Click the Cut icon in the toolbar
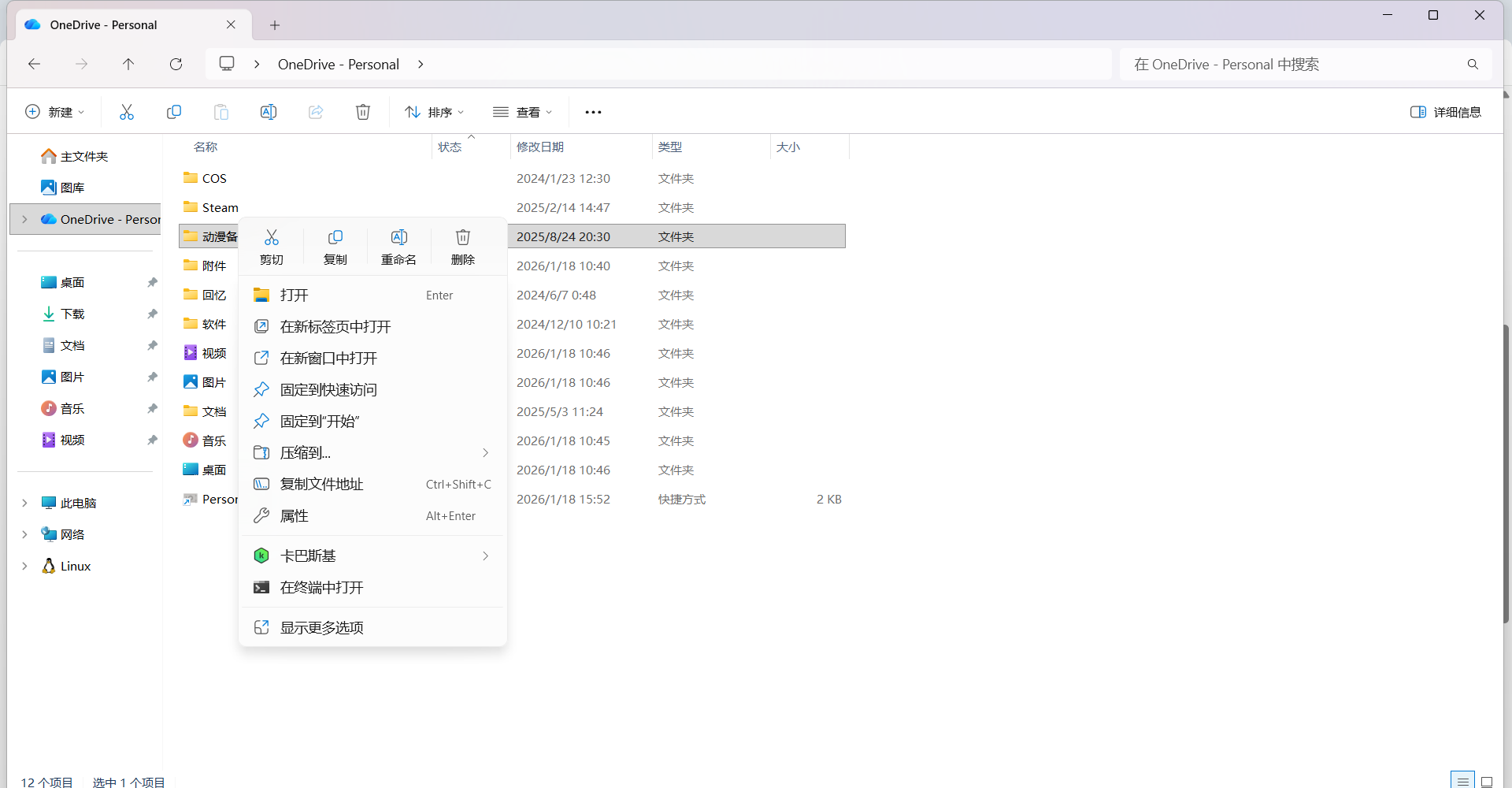This screenshot has height=788, width=1512. click(x=127, y=112)
